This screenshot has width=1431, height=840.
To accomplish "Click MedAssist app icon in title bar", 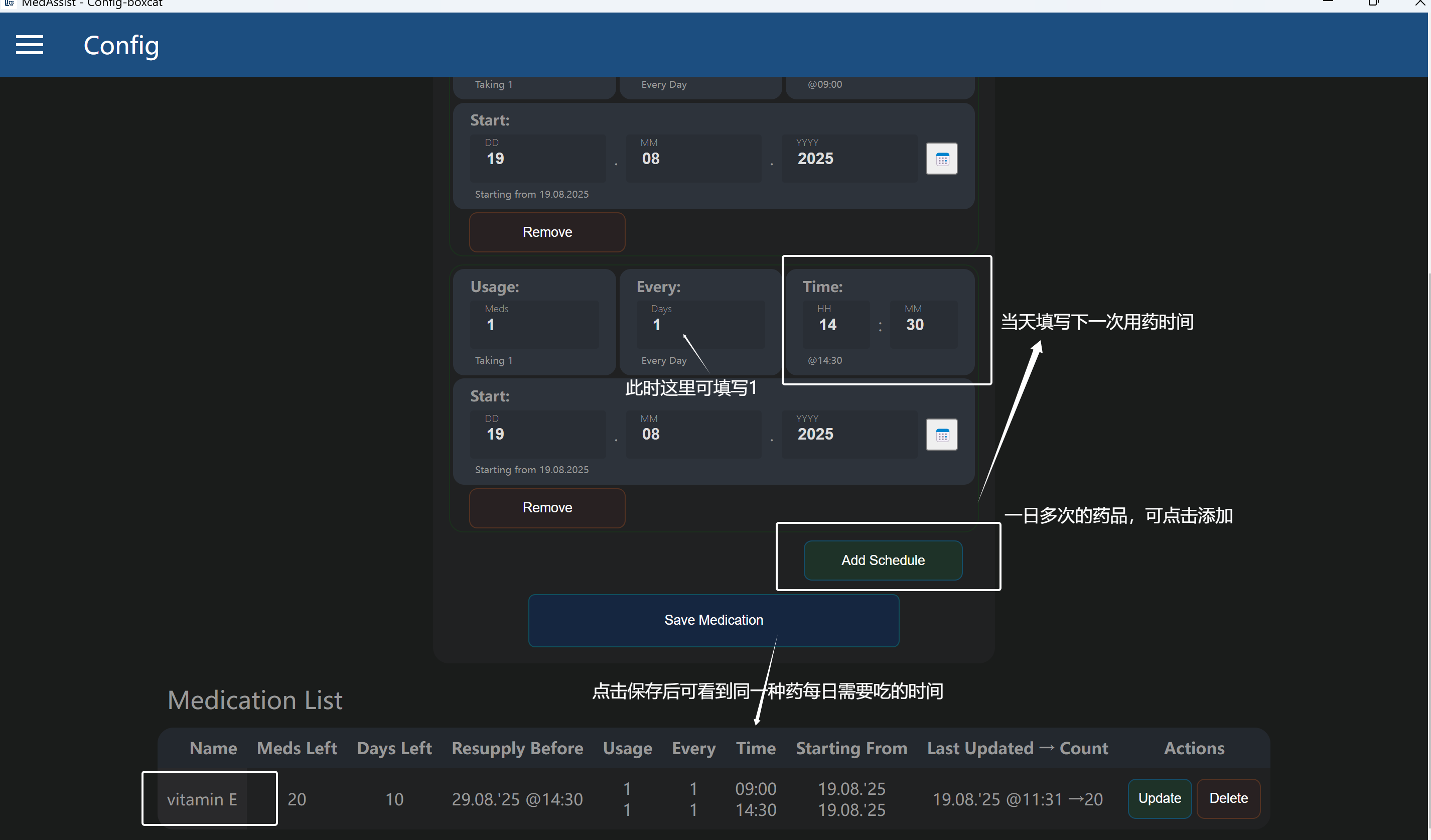I will 9,4.
